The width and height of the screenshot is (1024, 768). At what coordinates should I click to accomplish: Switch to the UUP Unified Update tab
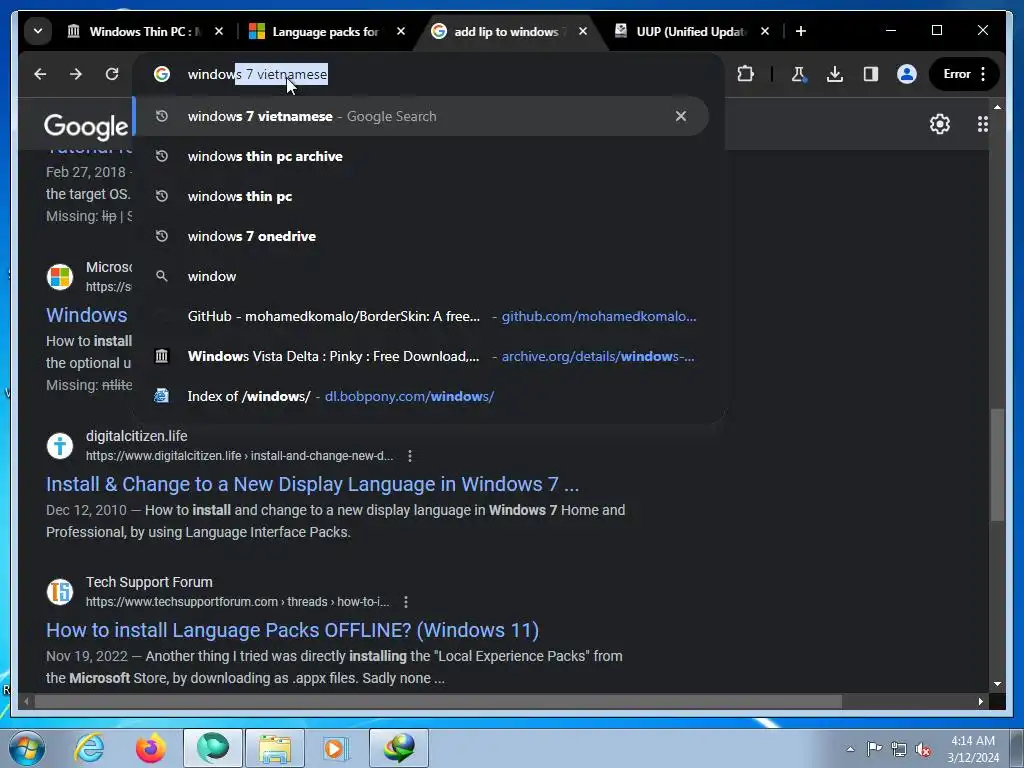pos(691,31)
